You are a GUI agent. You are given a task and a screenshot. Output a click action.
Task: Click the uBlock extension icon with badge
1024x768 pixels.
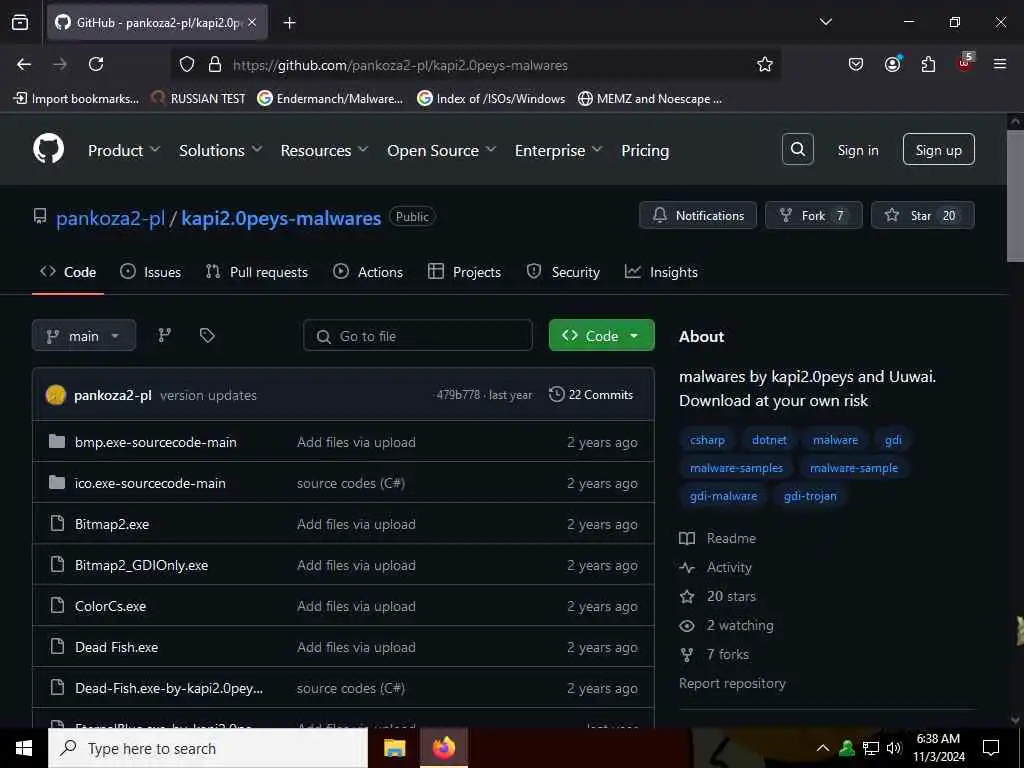(965, 62)
